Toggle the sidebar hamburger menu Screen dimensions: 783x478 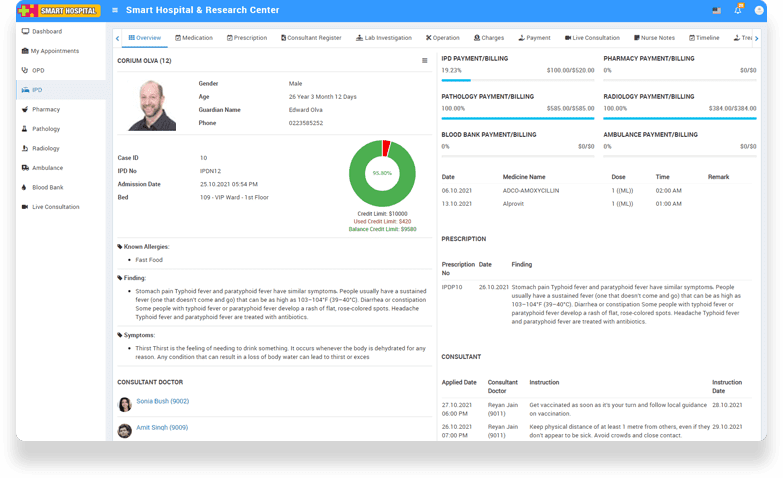115,10
